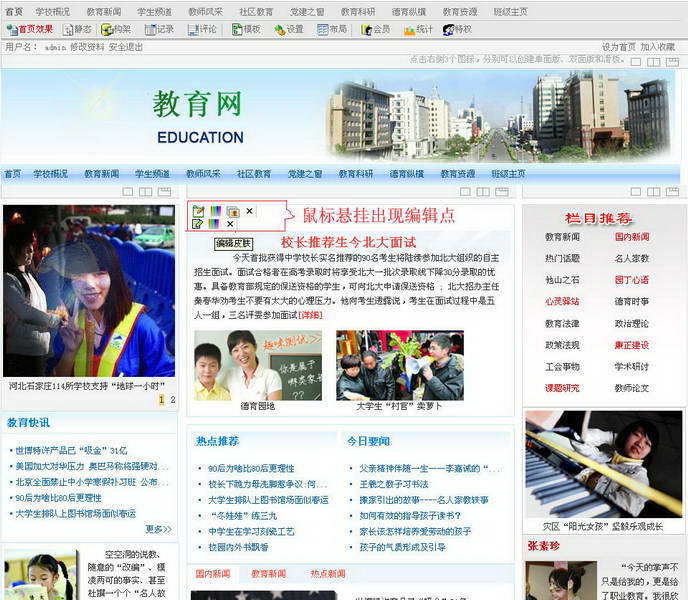
Task: Click the lower-row pencil edit icon in the hover toolbar
Action: click(x=197, y=224)
